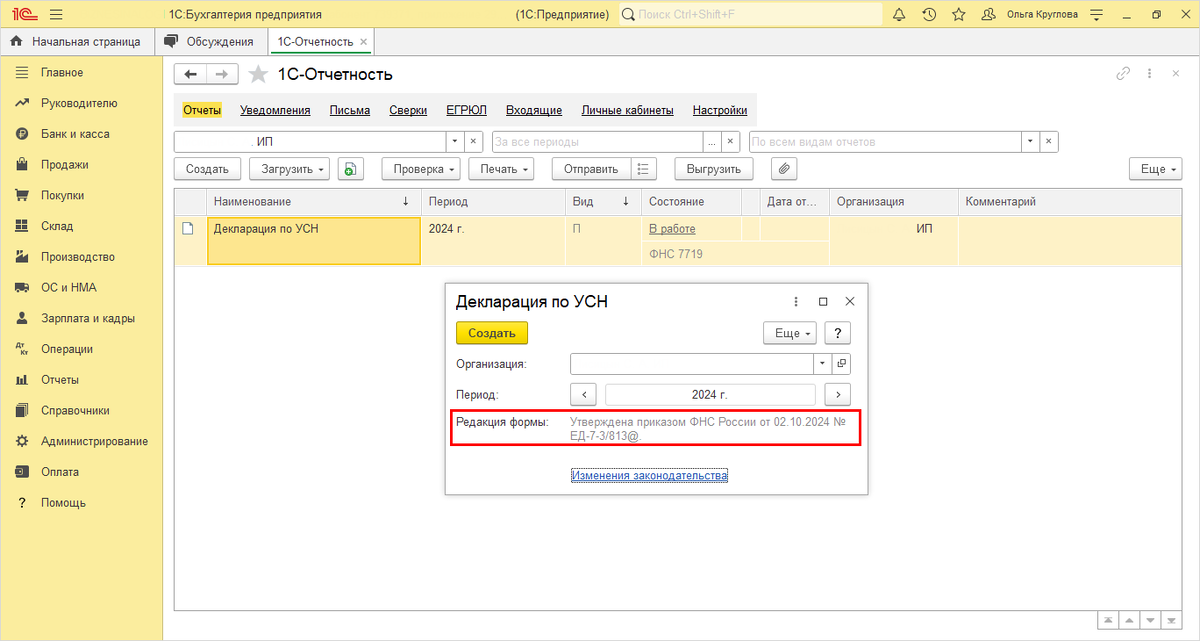The image size is (1200, 641).
Task: Go to next period in dialog
Action: point(838,394)
